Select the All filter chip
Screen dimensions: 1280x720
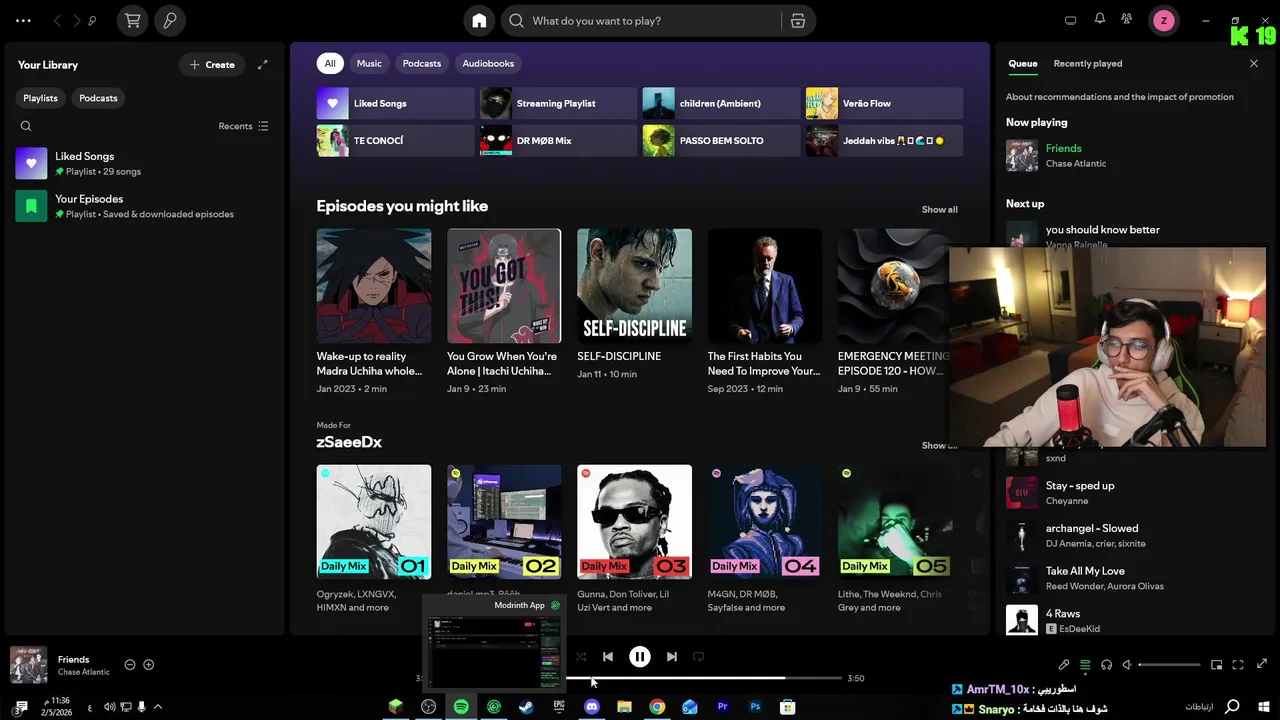330,63
